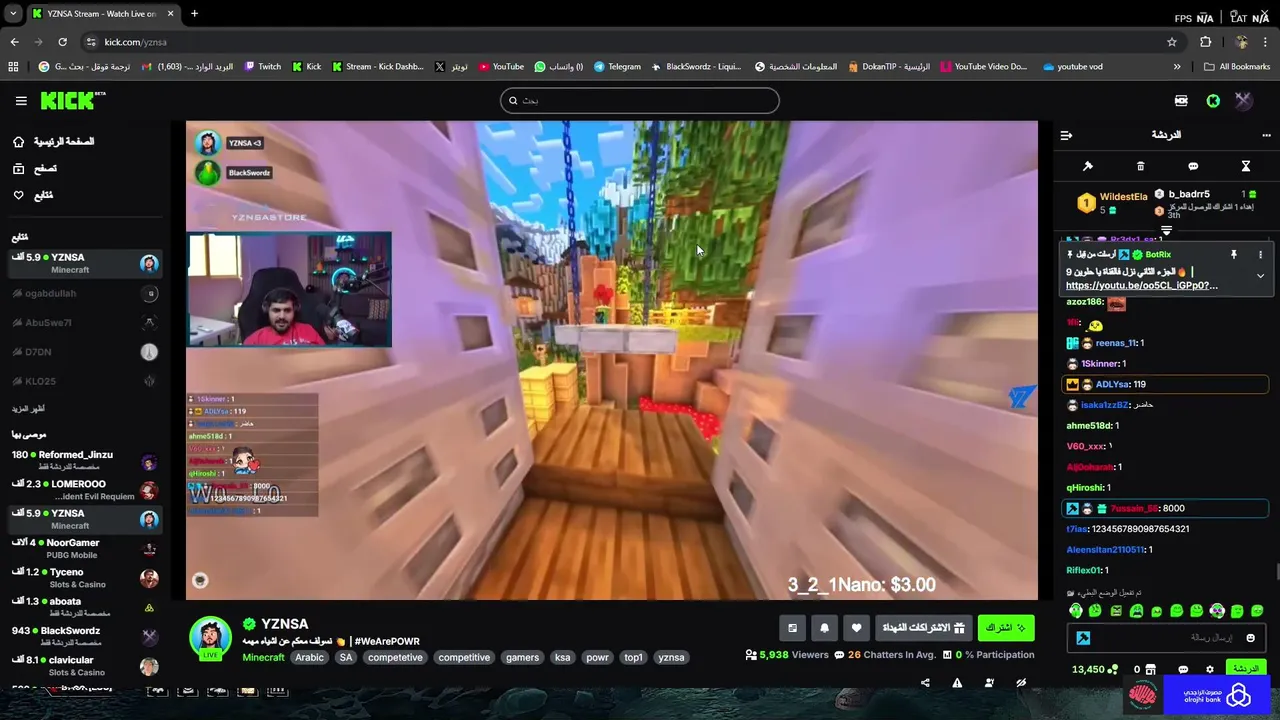Open the All Bookmarks folder
The height and width of the screenshot is (720, 1280).
(1237, 67)
